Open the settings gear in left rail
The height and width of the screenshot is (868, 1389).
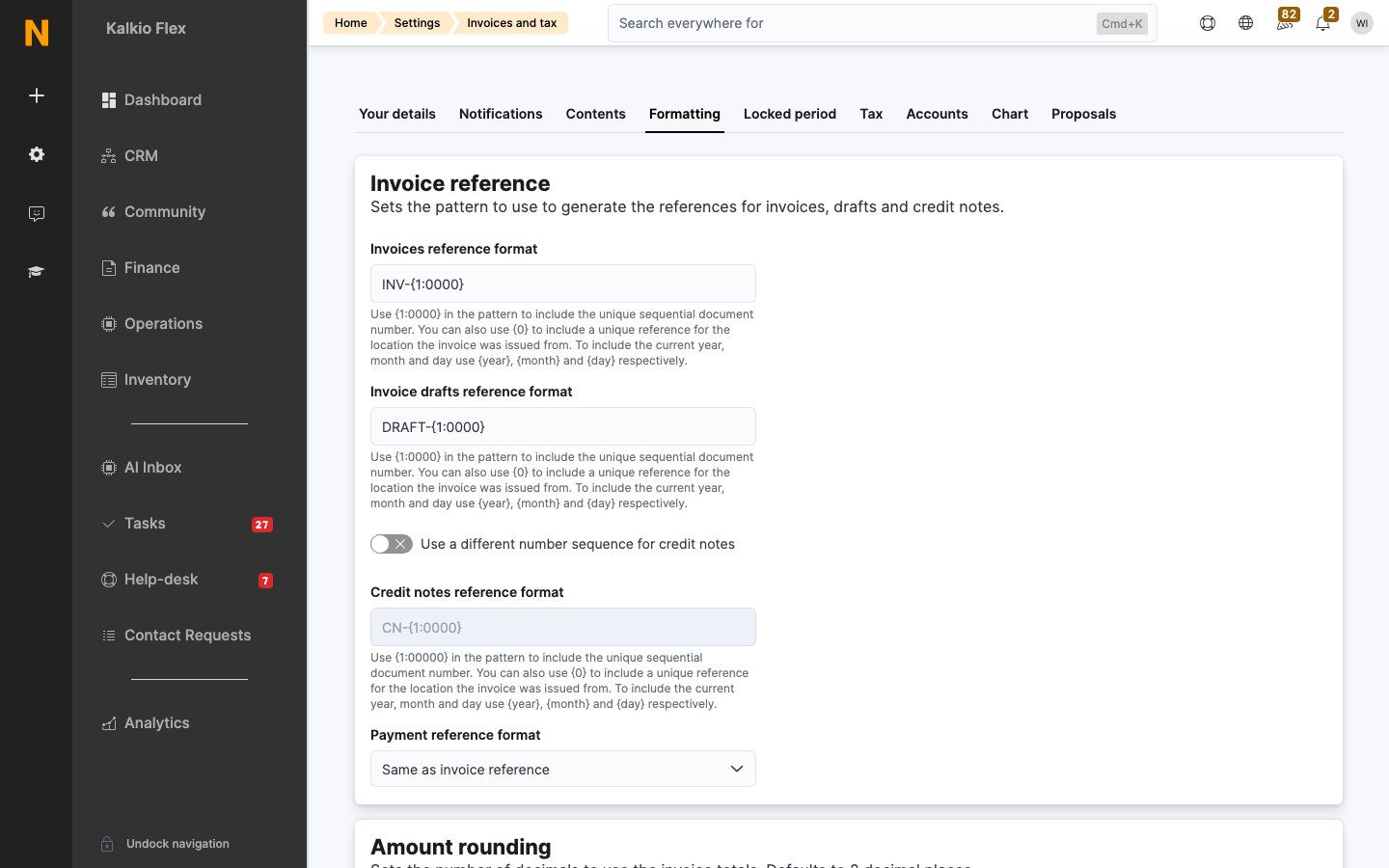click(x=37, y=154)
